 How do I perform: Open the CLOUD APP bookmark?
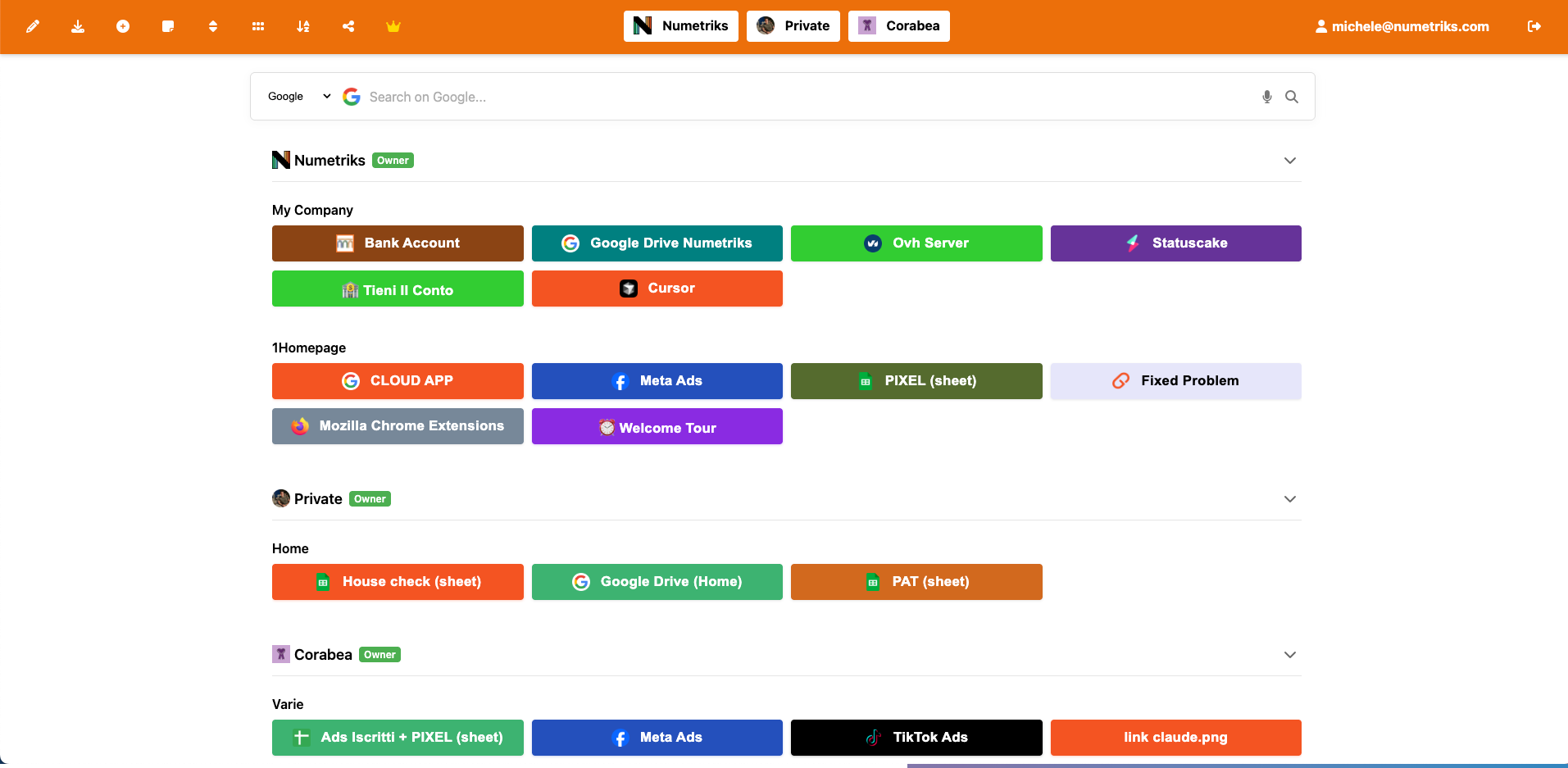(x=398, y=381)
